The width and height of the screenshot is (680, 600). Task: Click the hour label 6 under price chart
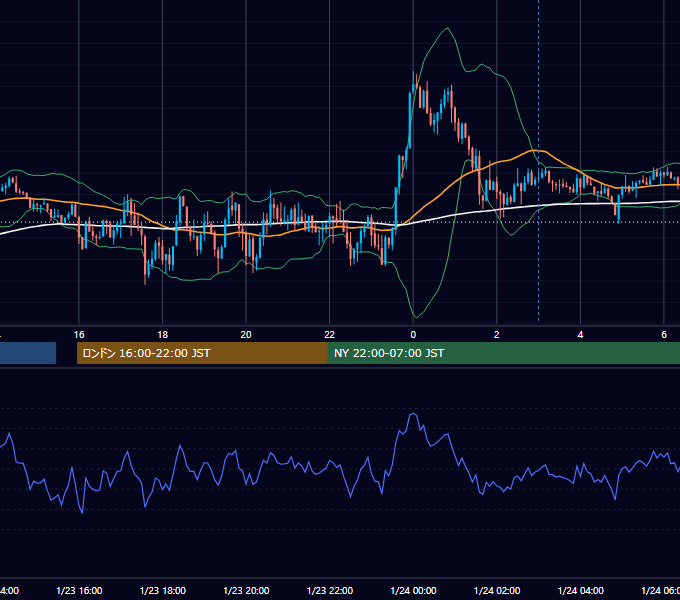664,335
